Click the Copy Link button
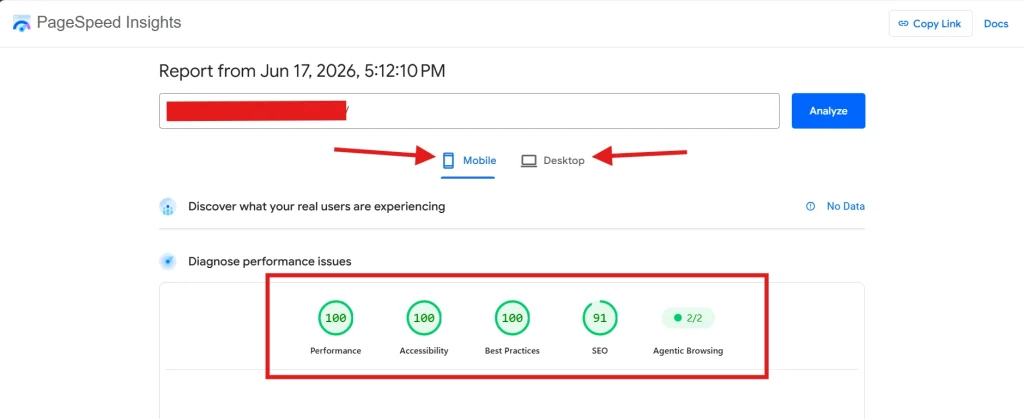 pos(931,23)
